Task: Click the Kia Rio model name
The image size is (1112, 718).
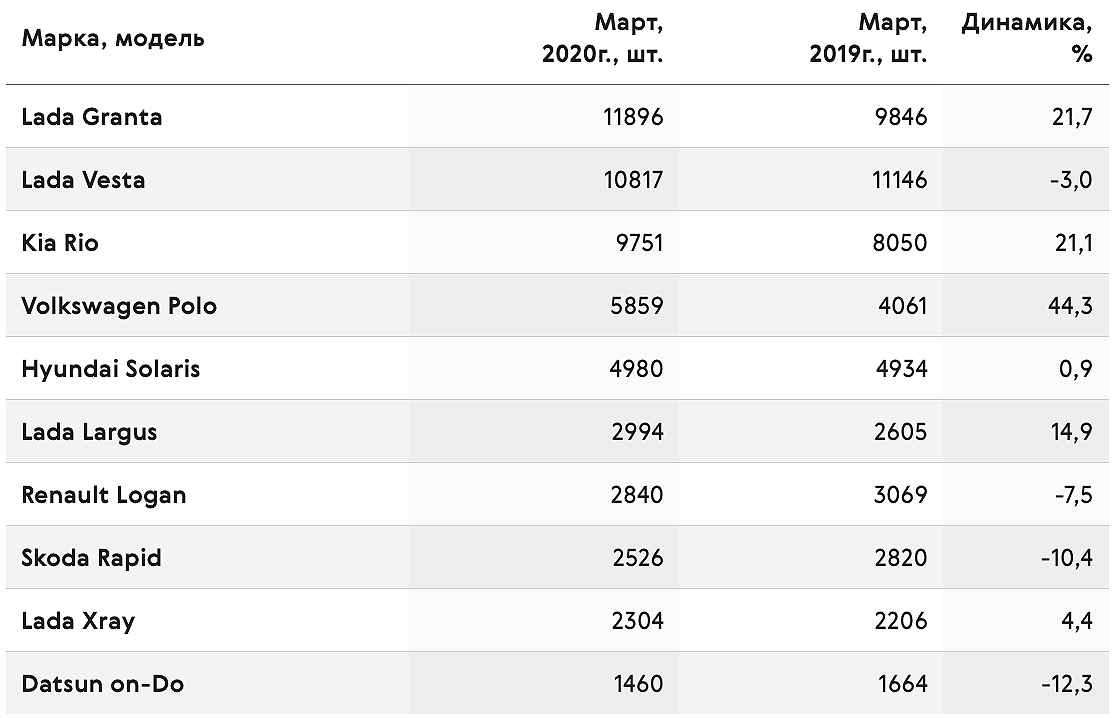Action: (x=60, y=243)
